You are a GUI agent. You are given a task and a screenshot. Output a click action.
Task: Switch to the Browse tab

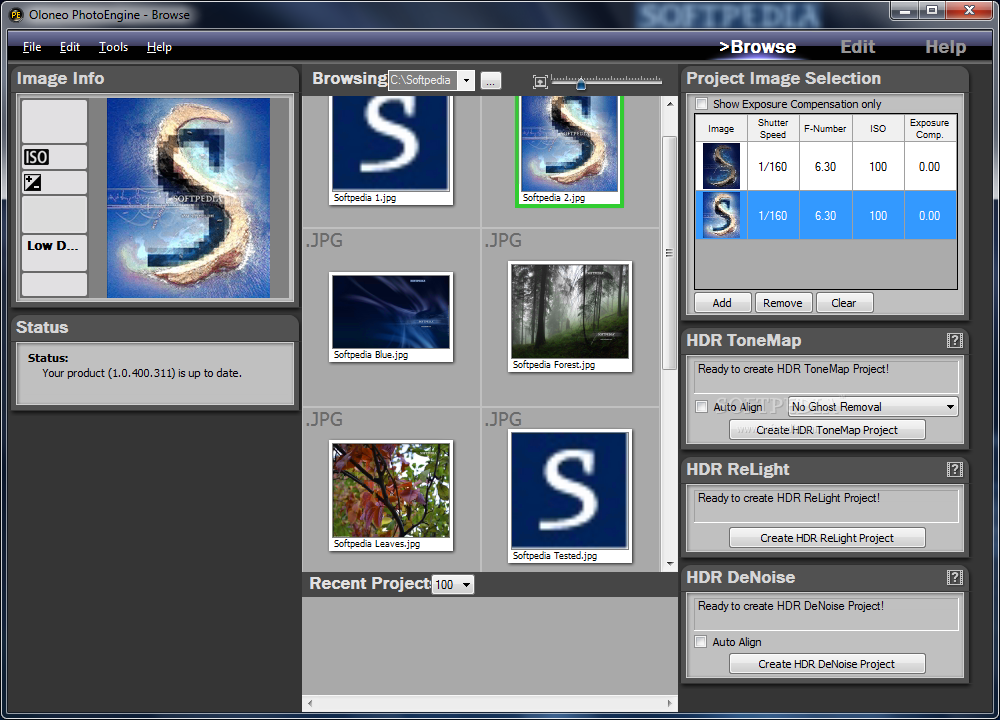[x=757, y=47]
